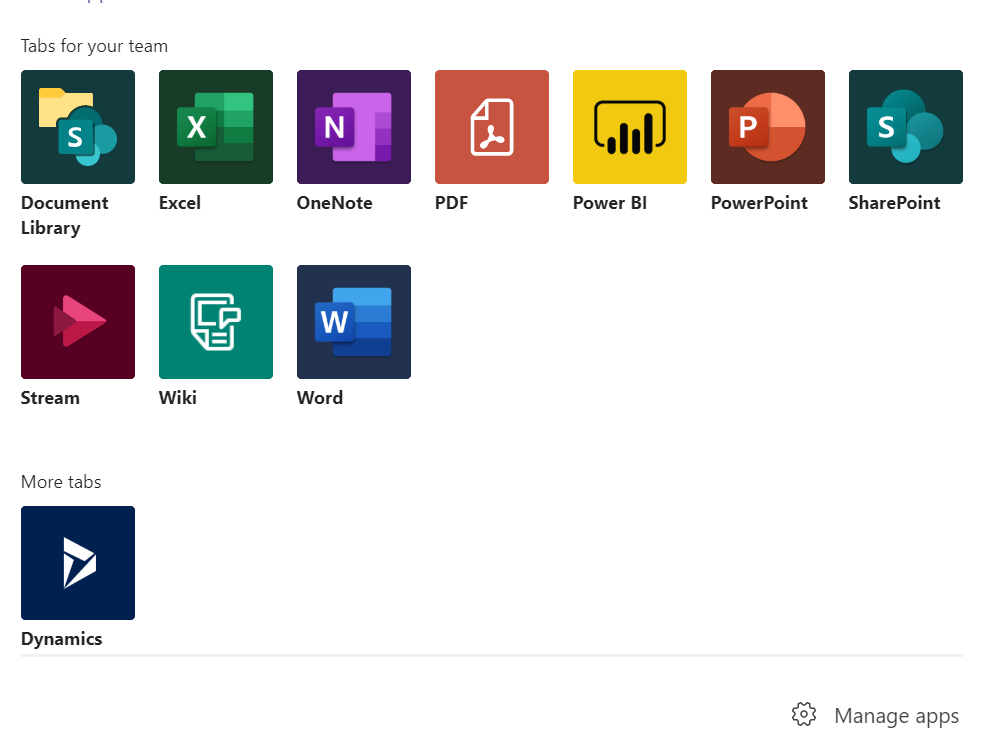
Task: Click the 'Wiki' label text
Action: (178, 398)
